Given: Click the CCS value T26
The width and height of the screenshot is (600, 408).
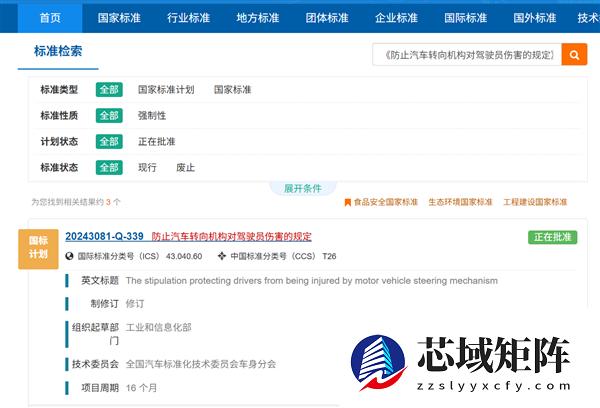Looking at the screenshot, I should tap(329, 256).
